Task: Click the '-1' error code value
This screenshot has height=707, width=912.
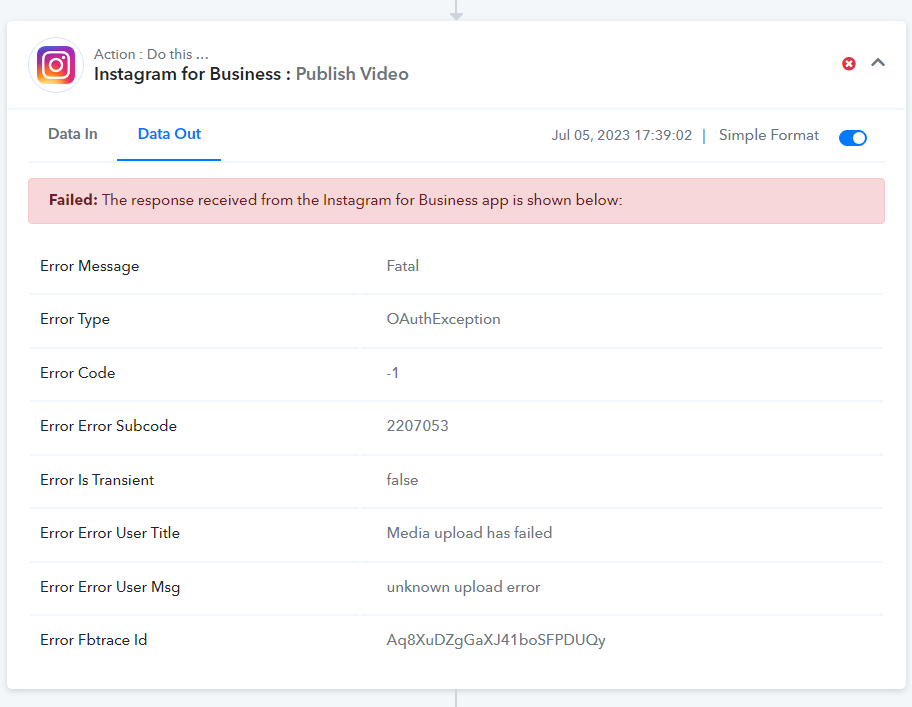Action: [393, 373]
